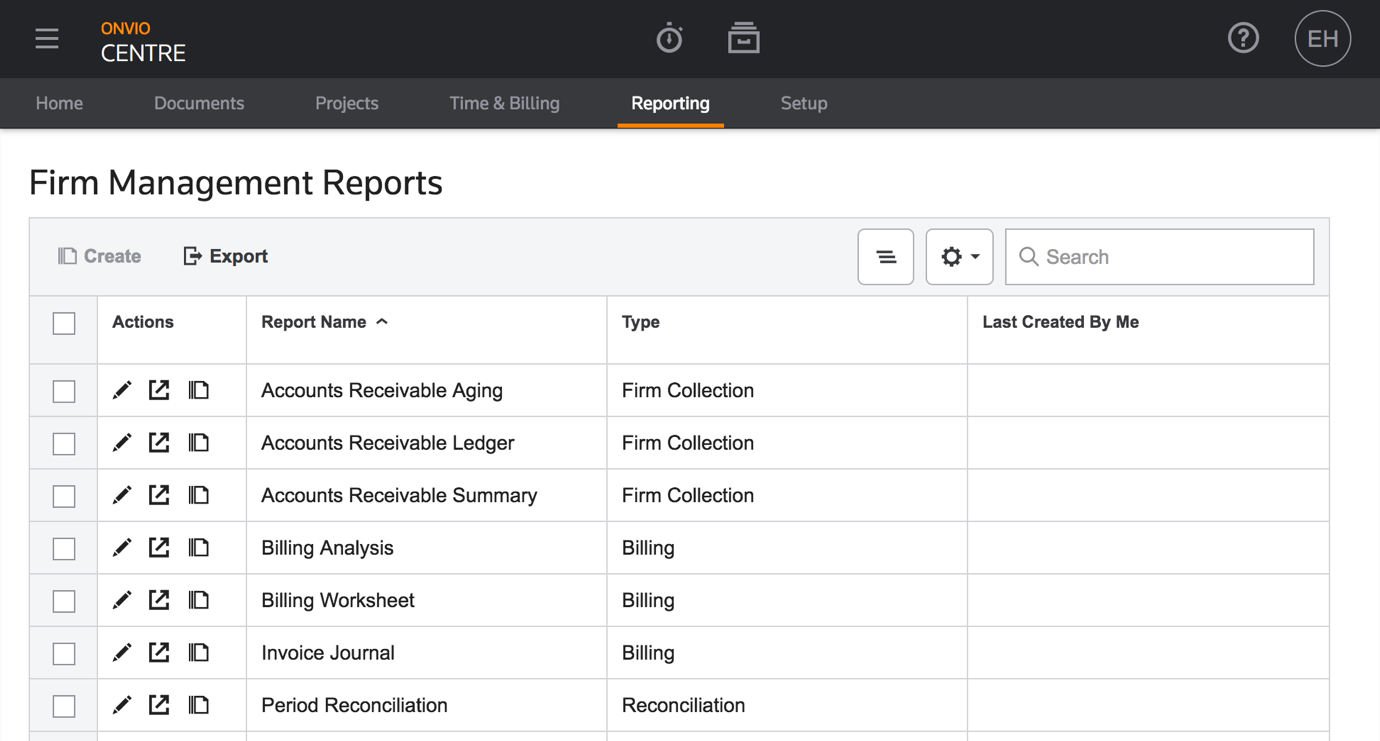Open Billing Analysis in new window

[x=159, y=547]
